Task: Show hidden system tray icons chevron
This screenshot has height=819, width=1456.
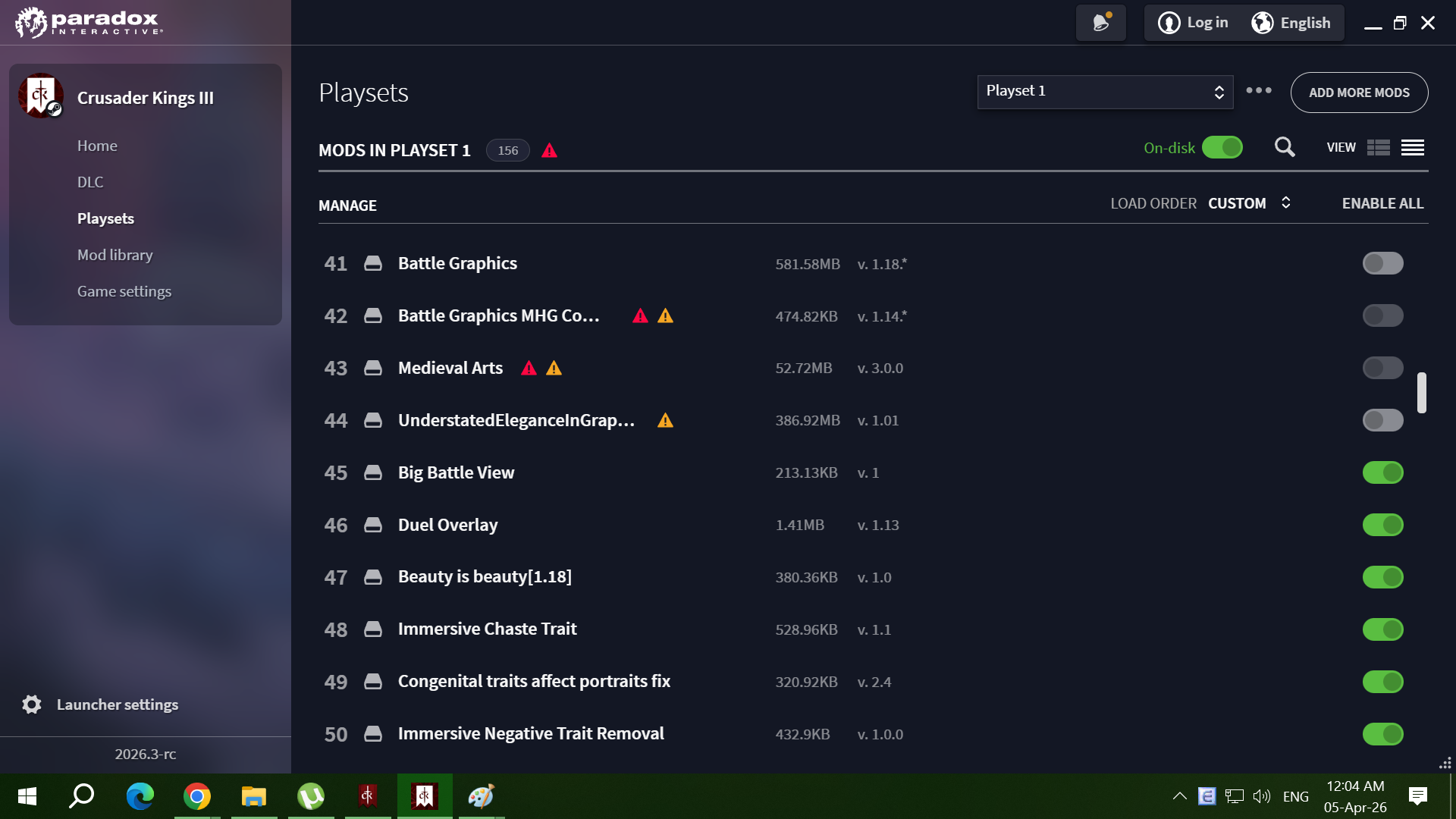Action: pyautogui.click(x=1179, y=796)
